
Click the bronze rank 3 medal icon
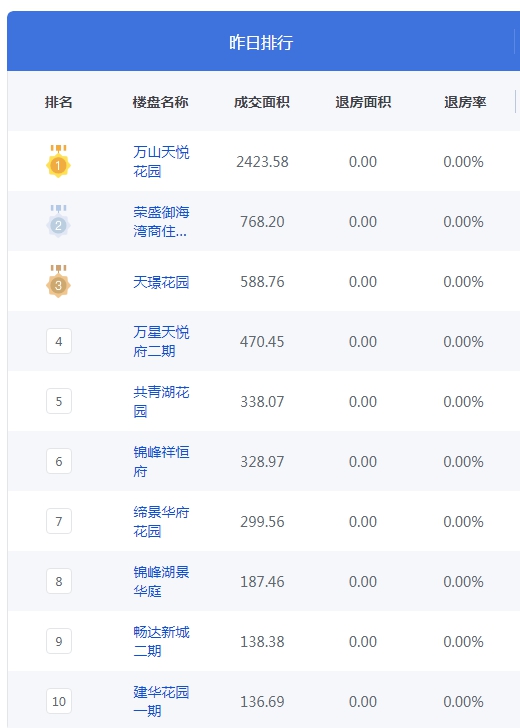coord(58,281)
